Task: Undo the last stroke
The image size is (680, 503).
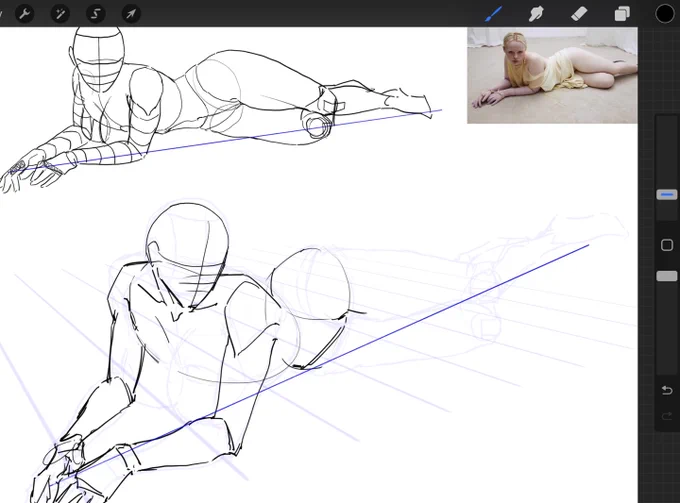Action: tap(667, 391)
